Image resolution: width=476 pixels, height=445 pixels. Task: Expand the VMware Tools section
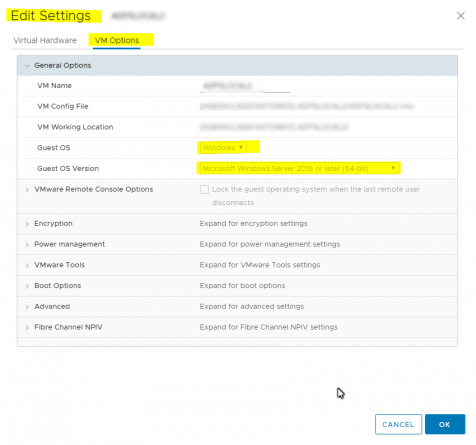(x=27, y=265)
